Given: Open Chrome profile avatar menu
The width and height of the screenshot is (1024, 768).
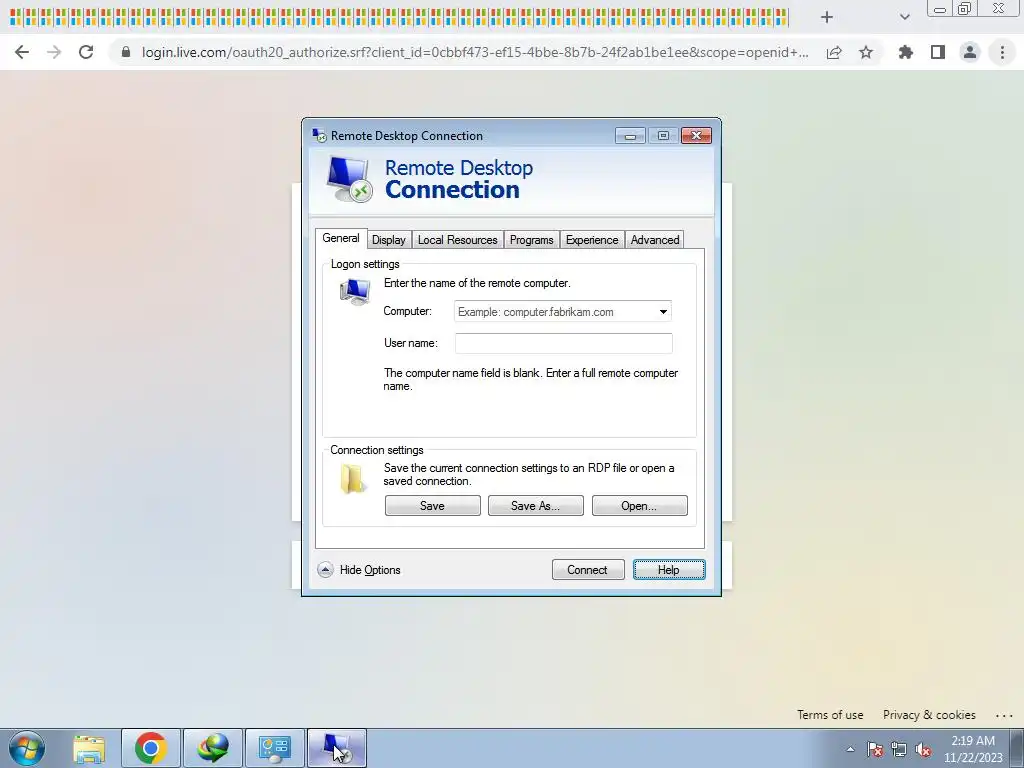Looking at the screenshot, I should coord(970,52).
